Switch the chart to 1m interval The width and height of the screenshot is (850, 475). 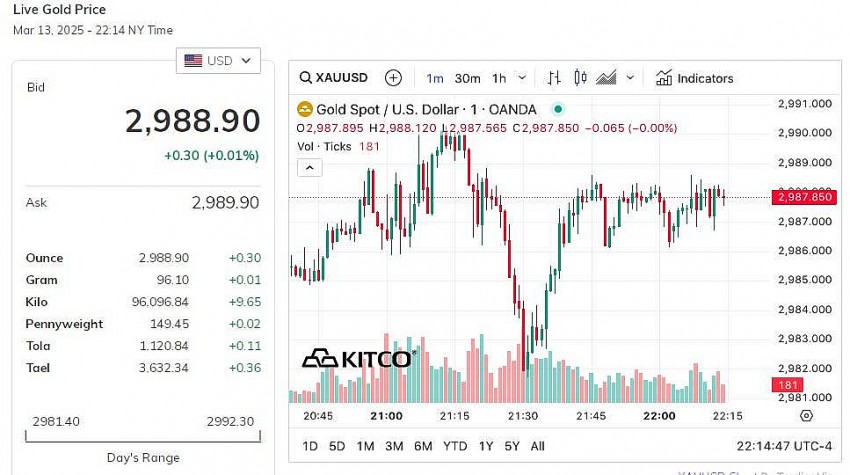[x=435, y=78]
